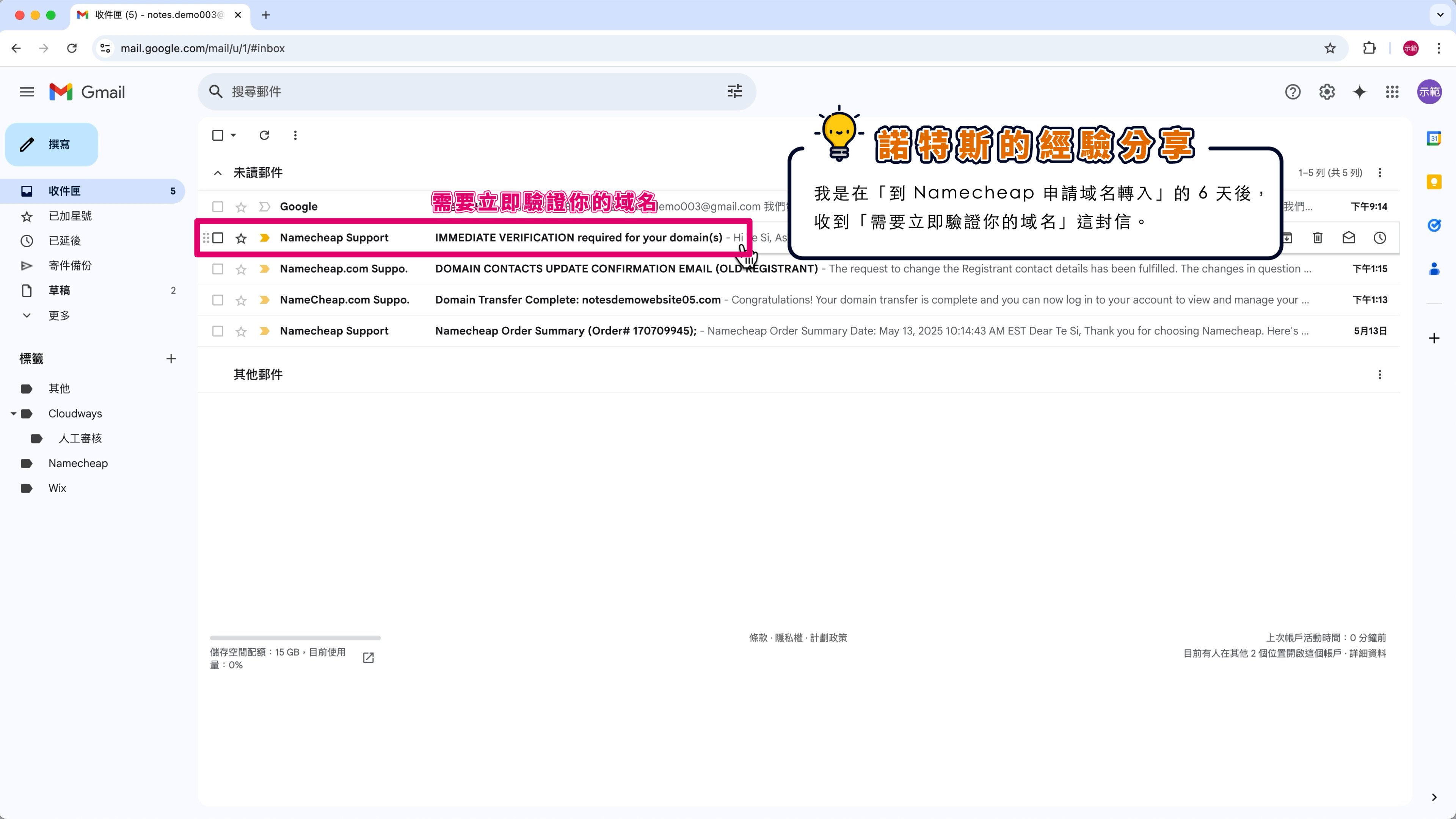1456x819 pixels.
Task: Click the 撰寫 compose button
Action: pyautogui.click(x=52, y=145)
